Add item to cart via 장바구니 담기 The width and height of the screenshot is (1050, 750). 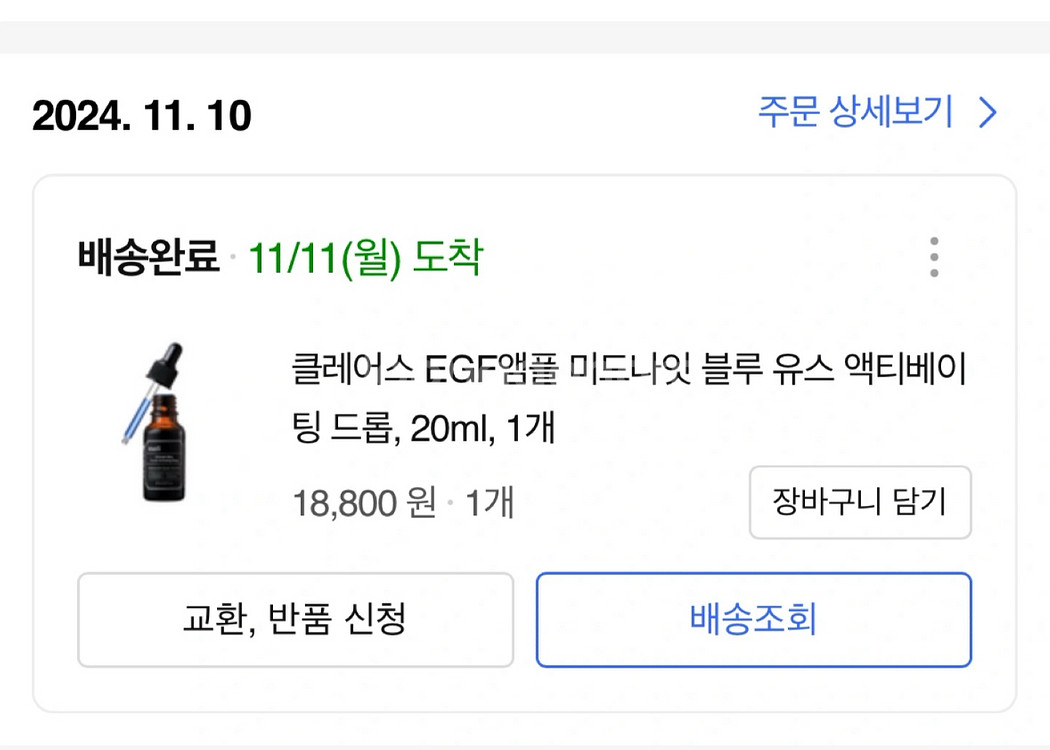[860, 503]
